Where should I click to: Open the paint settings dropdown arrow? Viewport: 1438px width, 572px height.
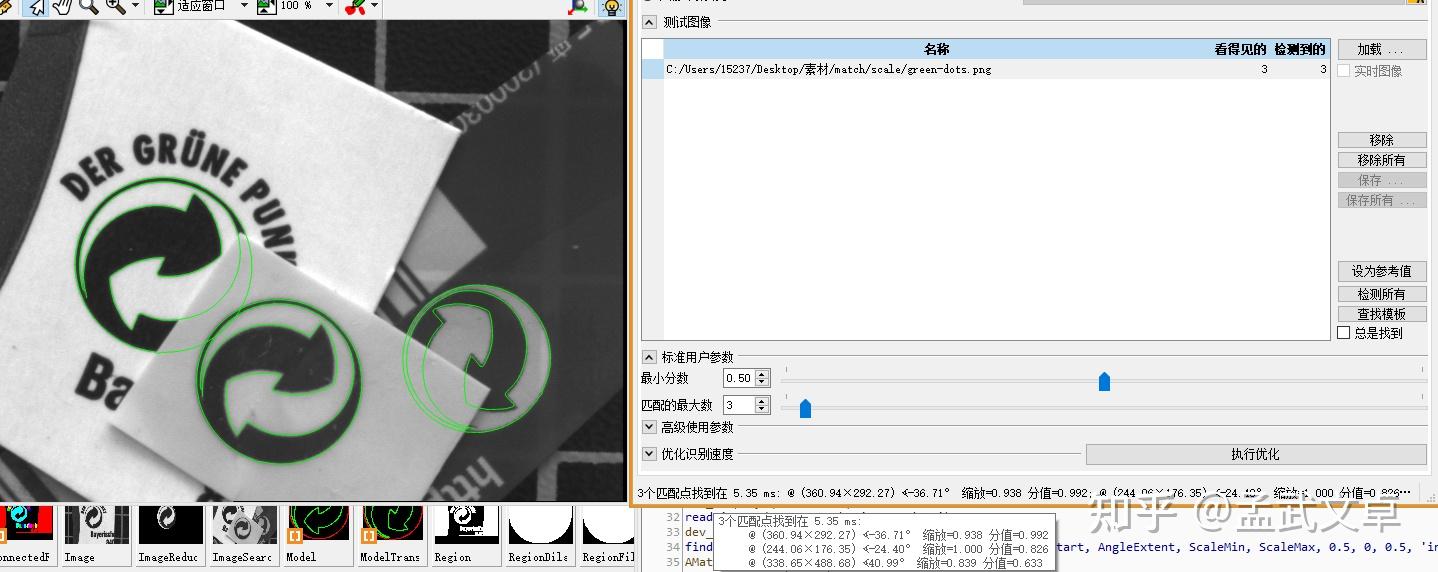tap(375, 6)
